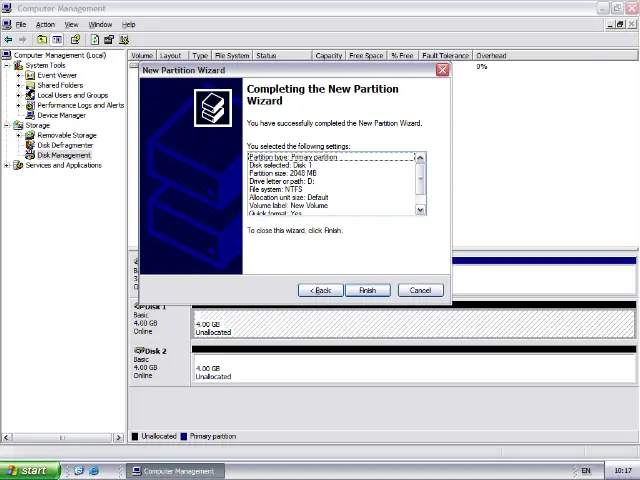Click the Device Manager tree icon

tap(30, 115)
